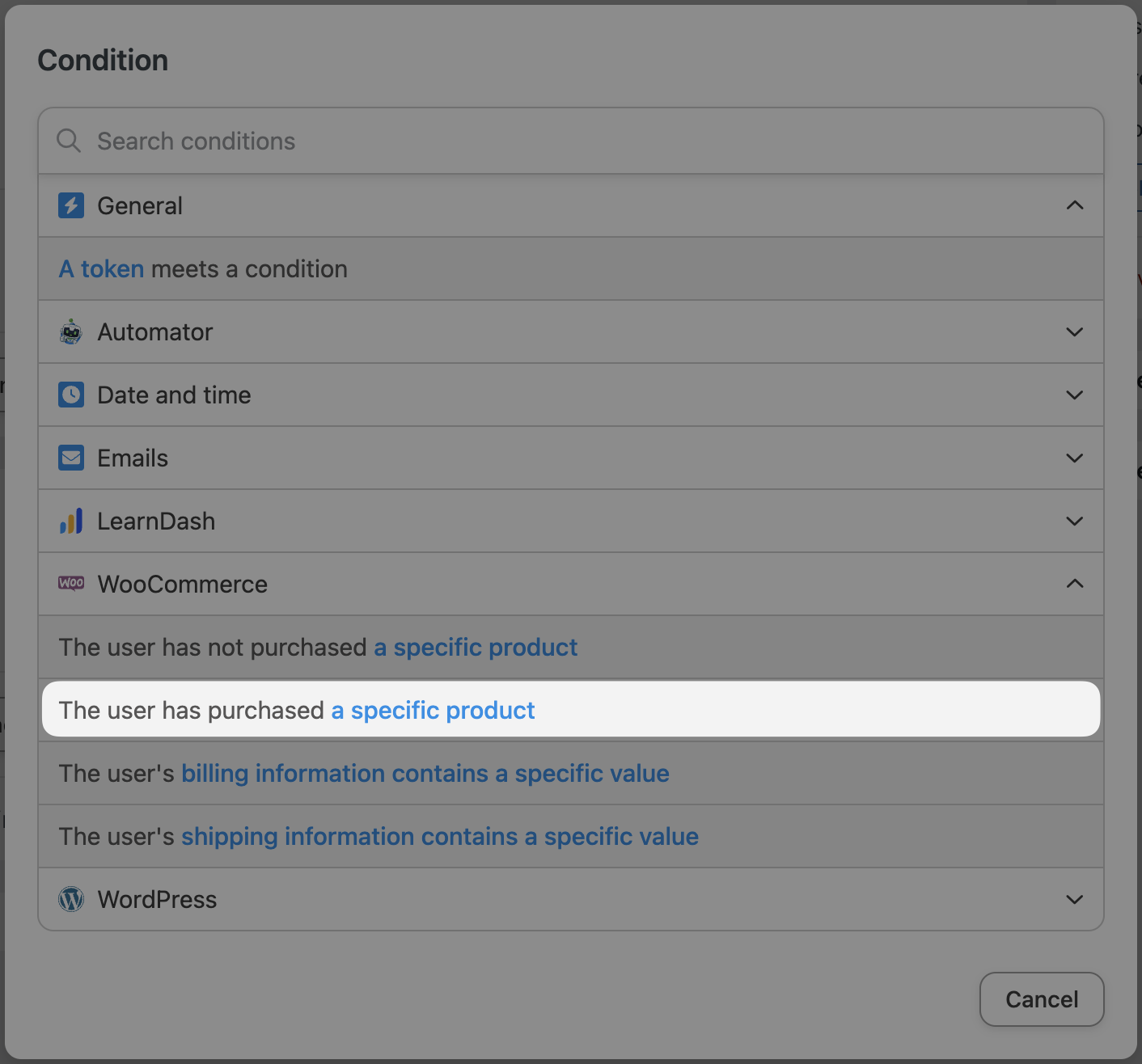
Task: Click the Emails envelope icon
Action: tap(71, 458)
